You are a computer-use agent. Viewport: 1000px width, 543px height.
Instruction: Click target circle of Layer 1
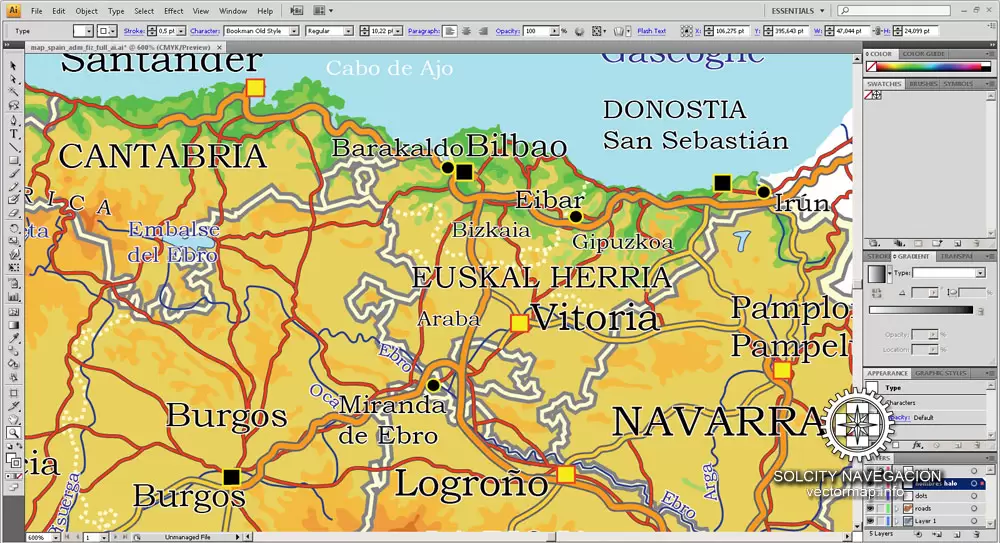coord(974,521)
